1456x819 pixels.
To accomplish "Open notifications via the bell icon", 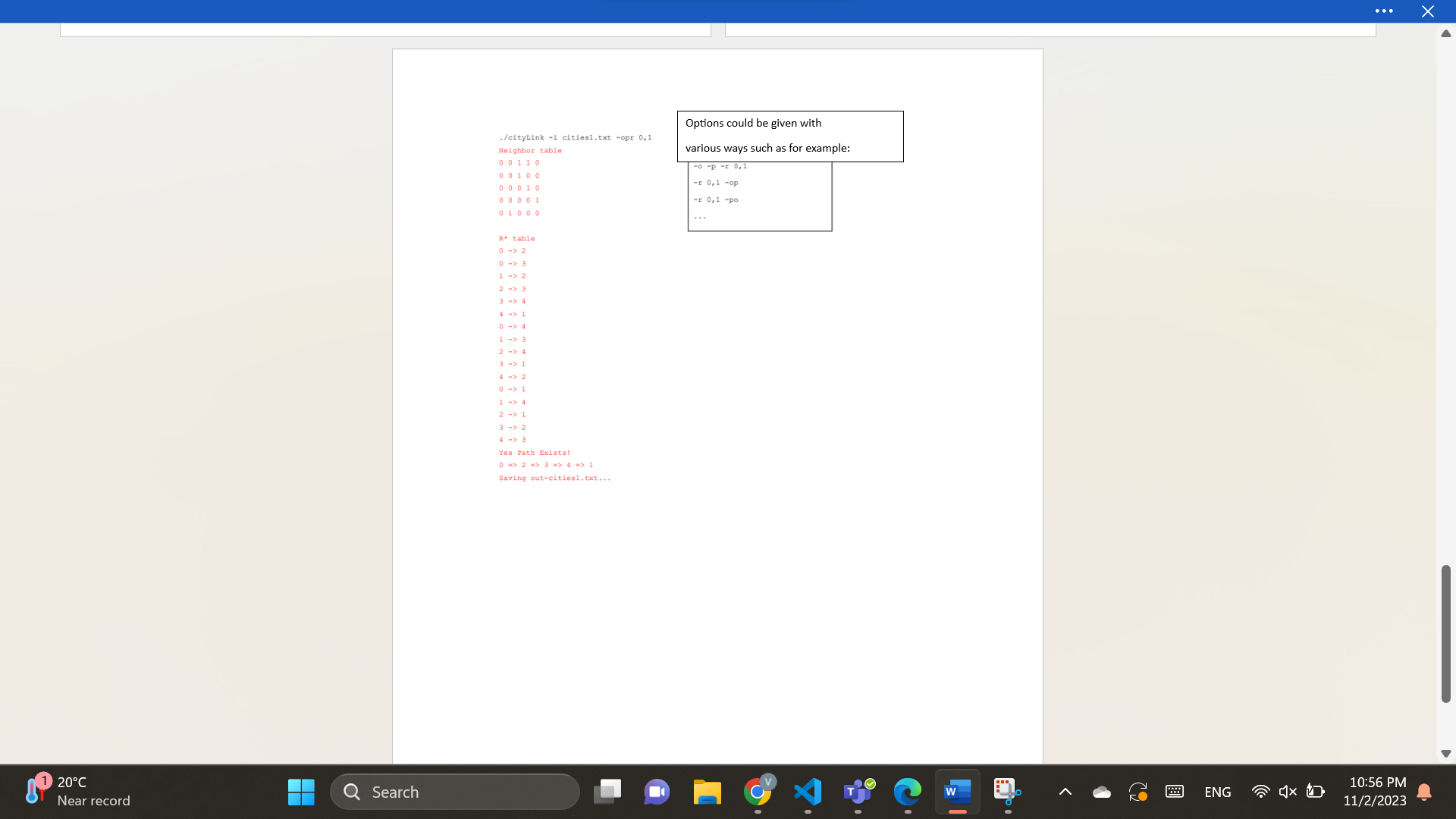I will 1424,791.
